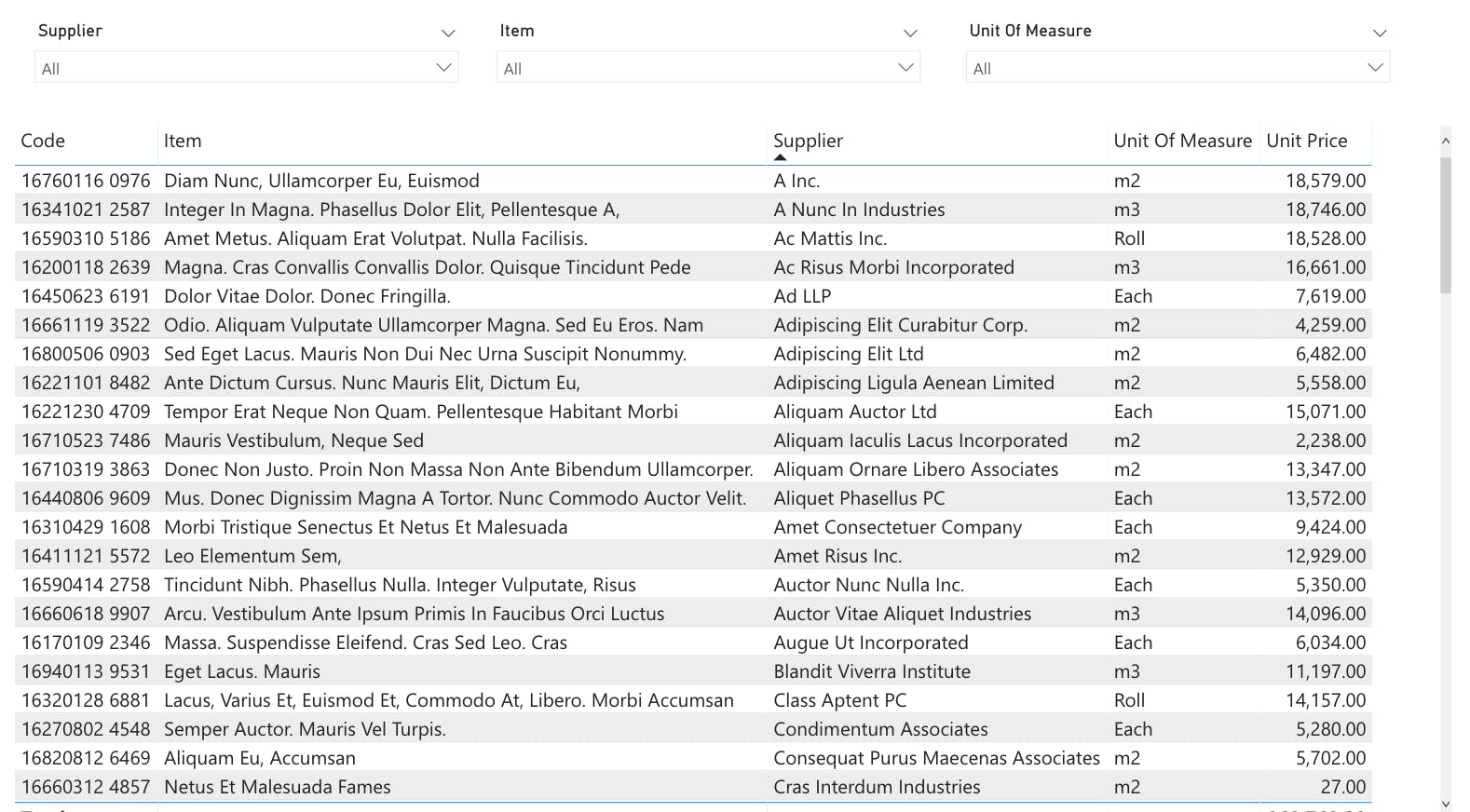The width and height of the screenshot is (1470, 812).
Task: Click the ascending sort arrow under Supplier
Action: pos(781,157)
